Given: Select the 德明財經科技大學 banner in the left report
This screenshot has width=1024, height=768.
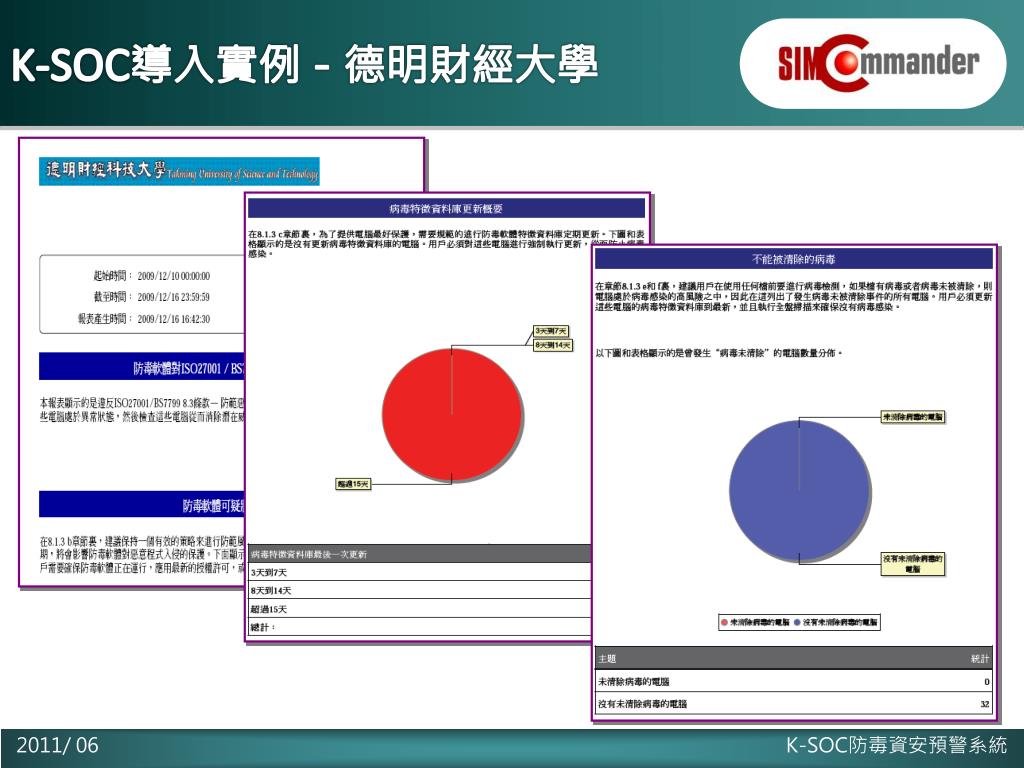Looking at the screenshot, I should point(179,171).
